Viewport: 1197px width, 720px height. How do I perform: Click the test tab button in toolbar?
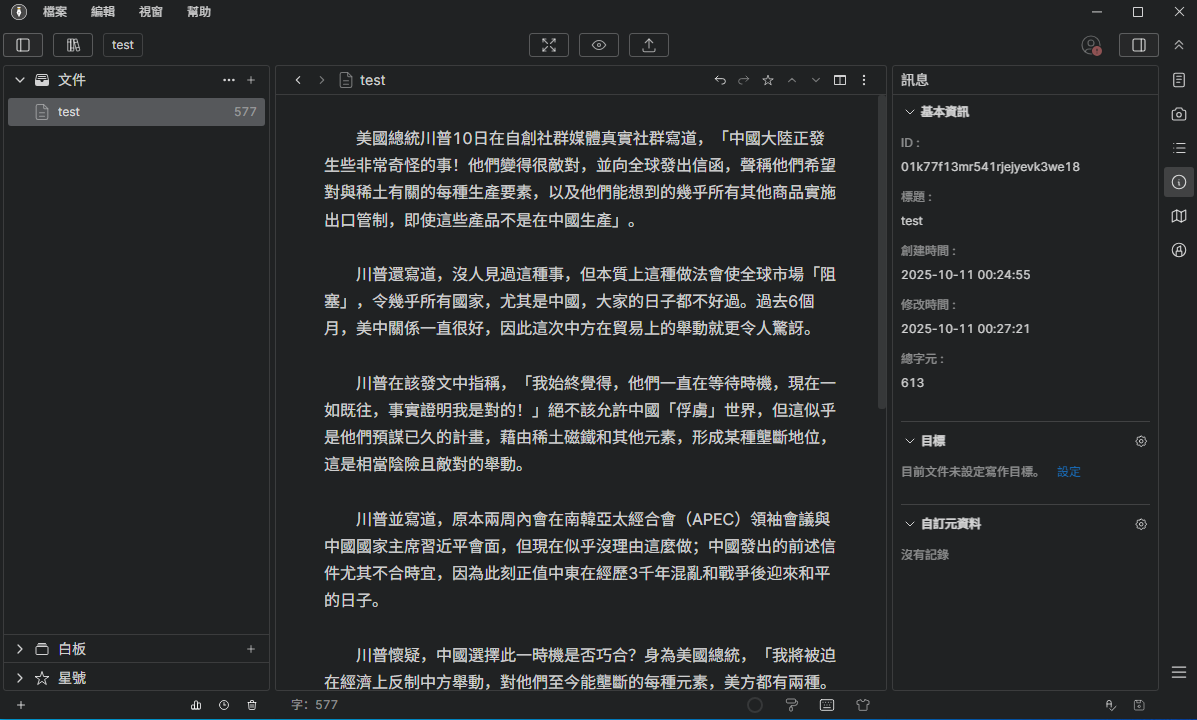click(123, 45)
